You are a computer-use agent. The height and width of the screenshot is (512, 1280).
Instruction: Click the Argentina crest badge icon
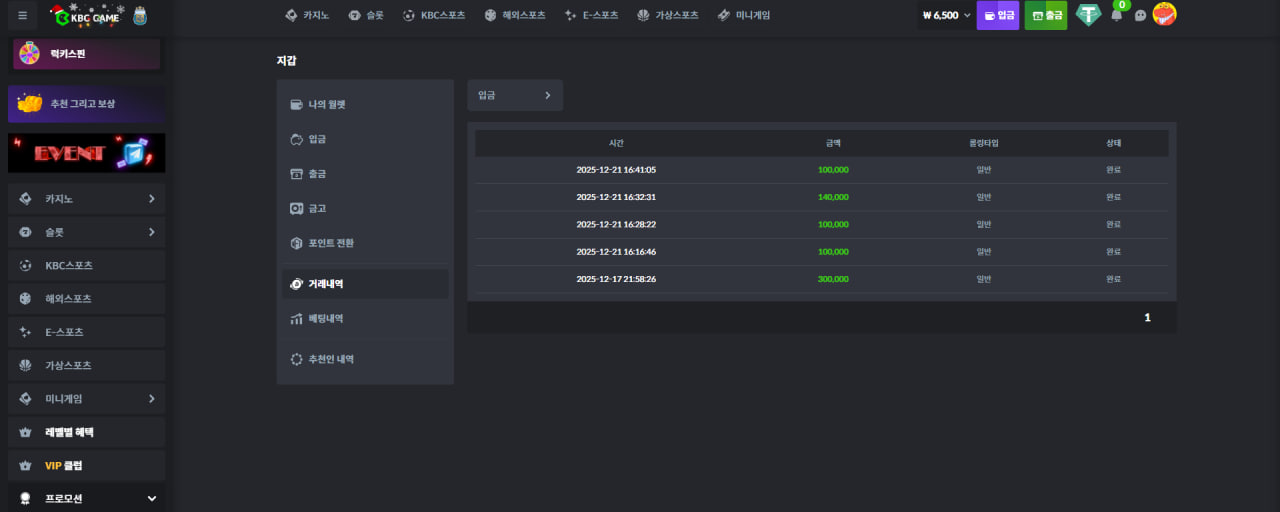139,16
